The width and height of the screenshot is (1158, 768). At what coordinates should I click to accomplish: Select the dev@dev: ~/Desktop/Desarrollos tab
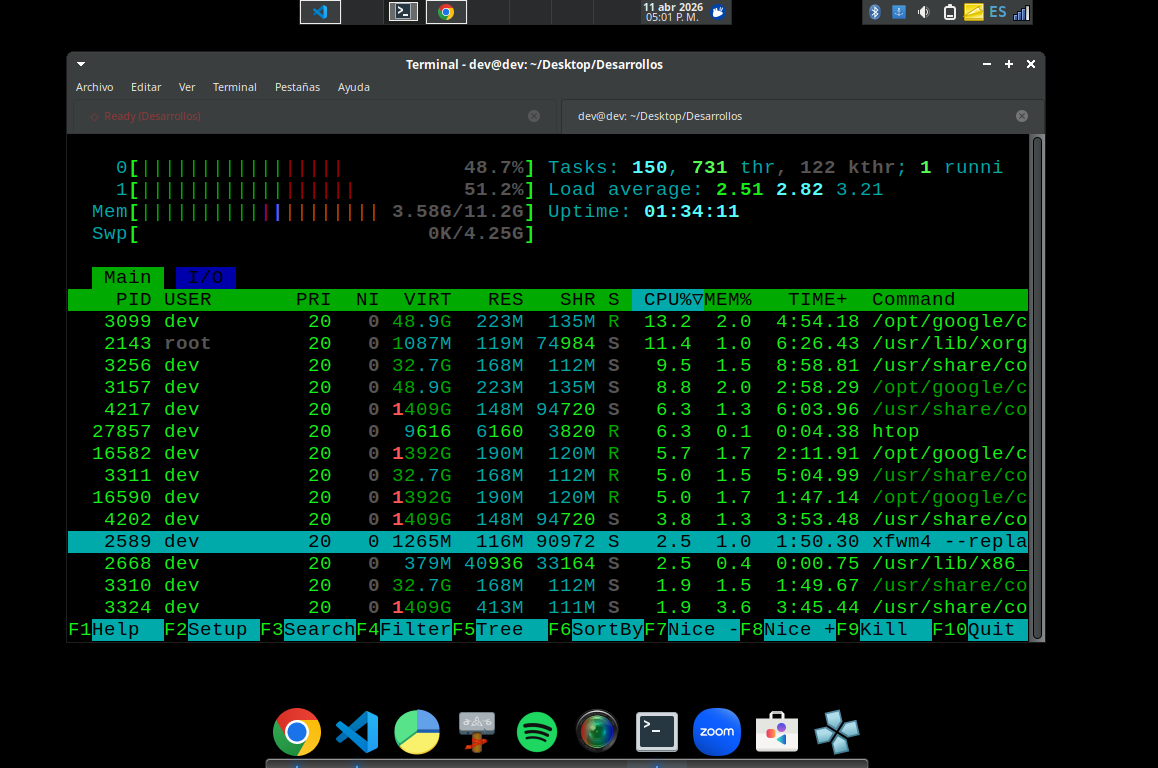tap(802, 116)
